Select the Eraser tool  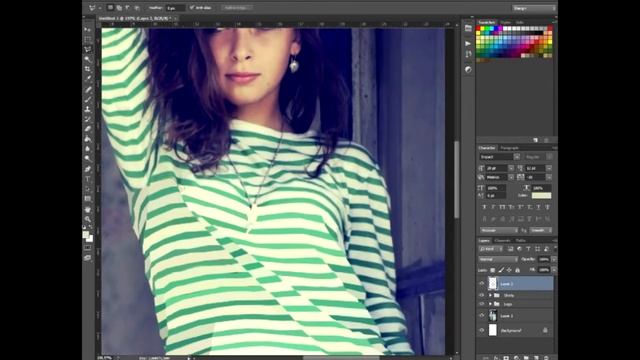88,129
